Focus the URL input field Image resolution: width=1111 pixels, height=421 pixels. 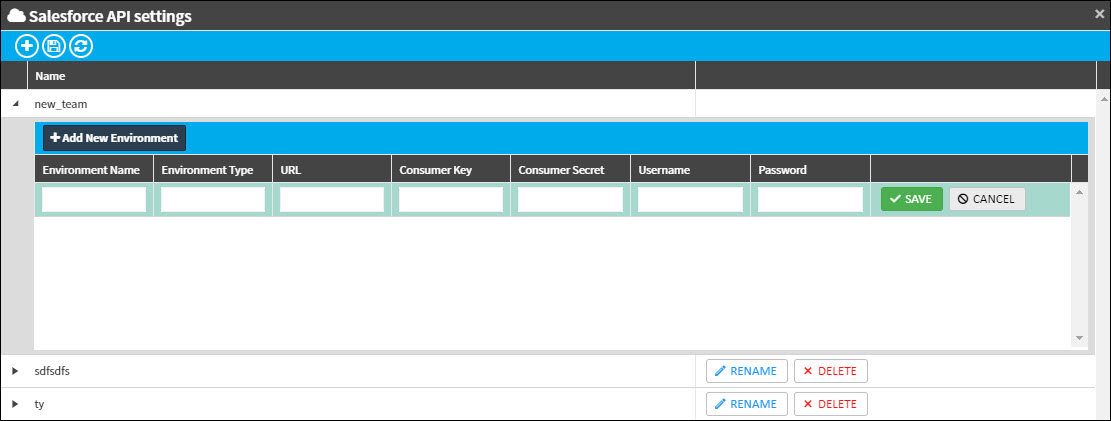(332, 200)
